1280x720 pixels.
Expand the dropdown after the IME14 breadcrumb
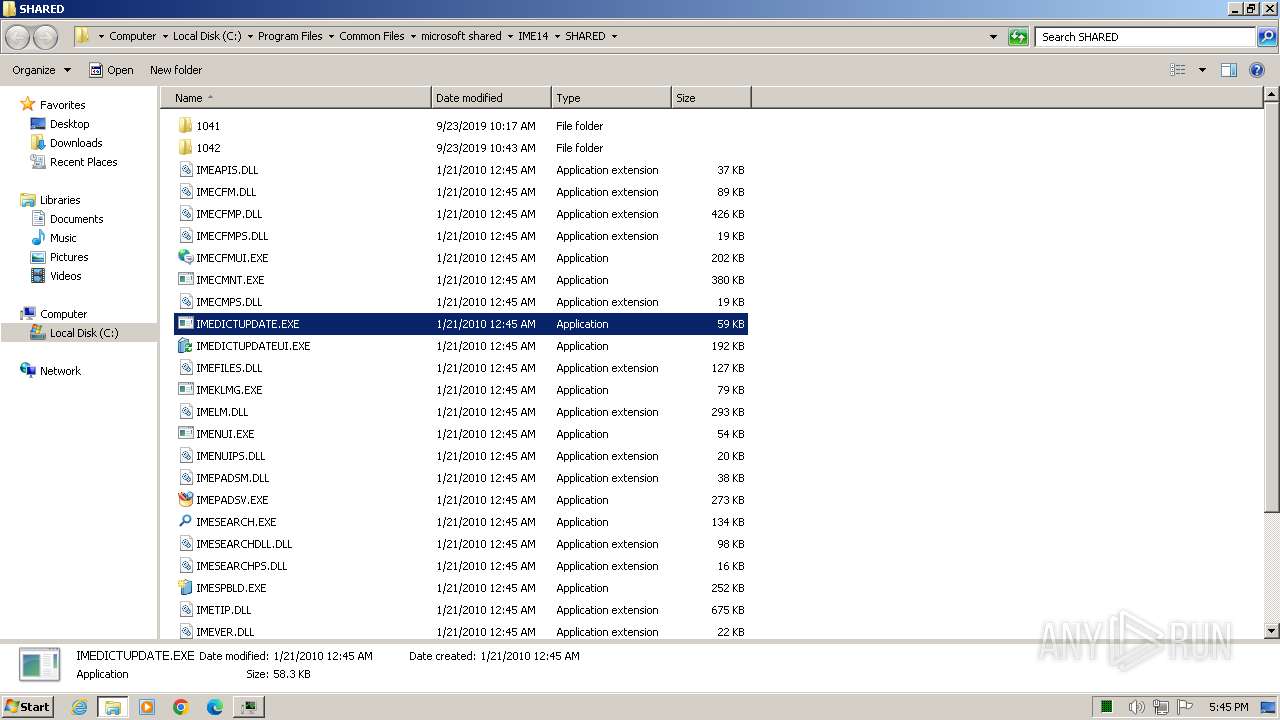click(x=557, y=36)
